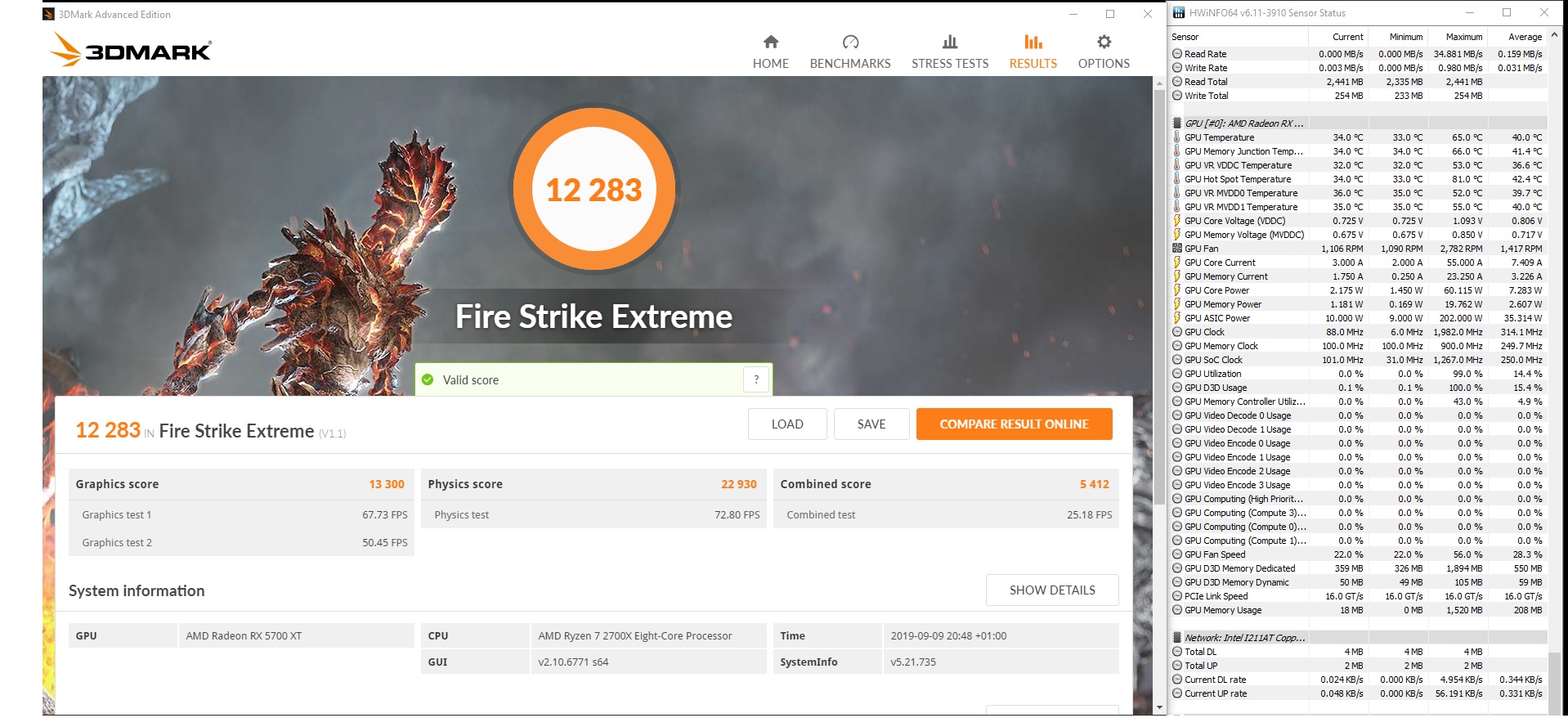Click the Physics score value 22 930

pos(739,484)
